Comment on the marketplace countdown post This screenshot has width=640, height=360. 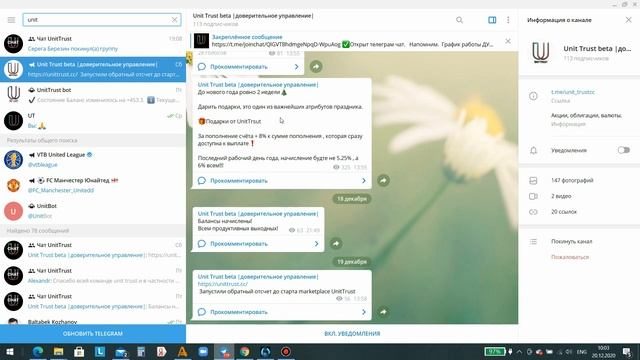coord(282,312)
